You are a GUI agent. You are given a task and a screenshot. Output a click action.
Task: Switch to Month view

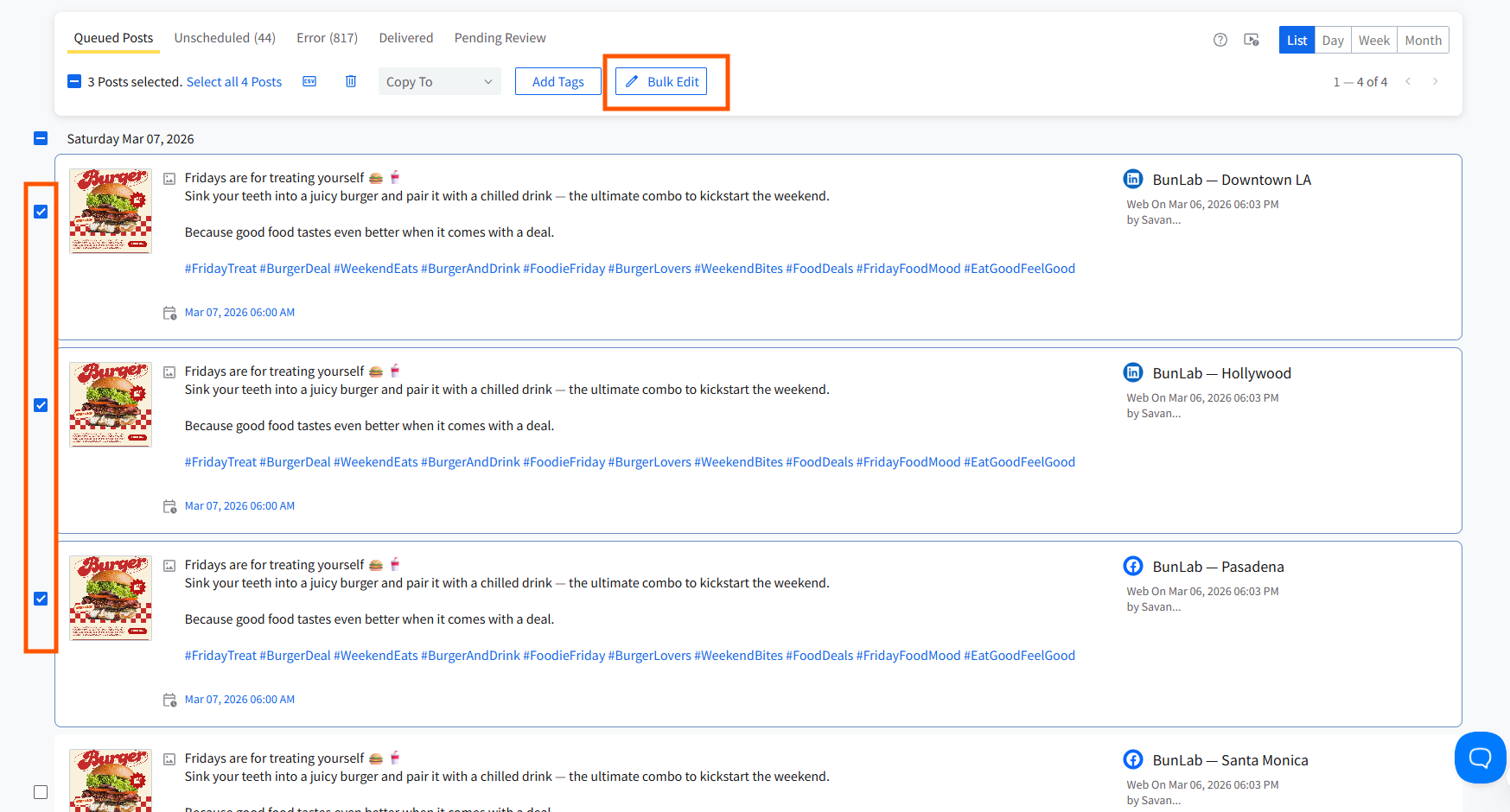click(1423, 40)
